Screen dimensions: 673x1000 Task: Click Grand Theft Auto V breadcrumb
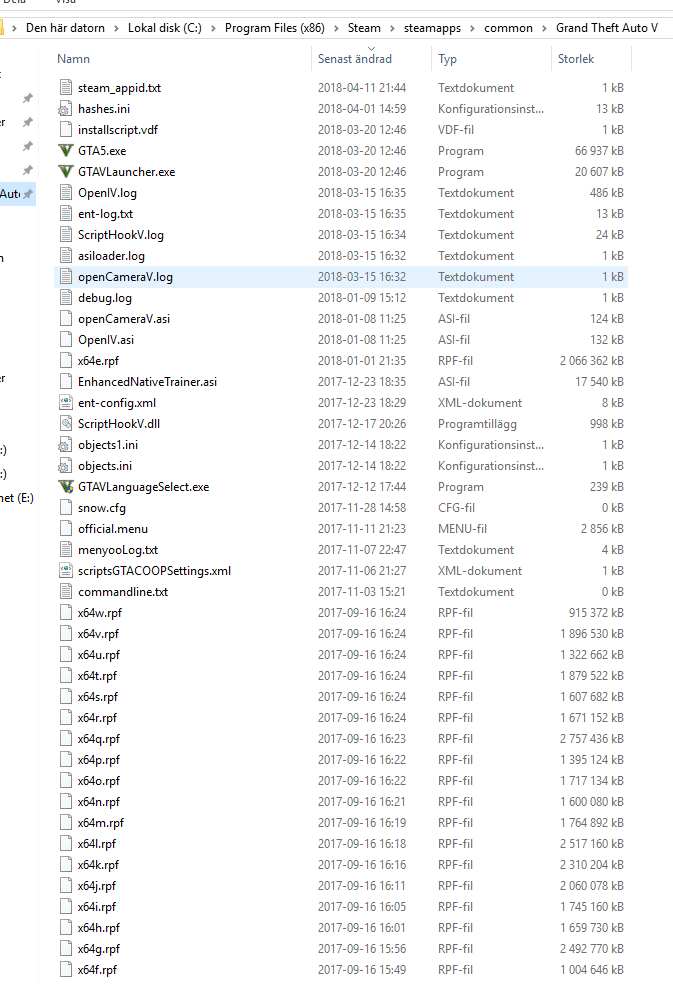click(x=607, y=28)
